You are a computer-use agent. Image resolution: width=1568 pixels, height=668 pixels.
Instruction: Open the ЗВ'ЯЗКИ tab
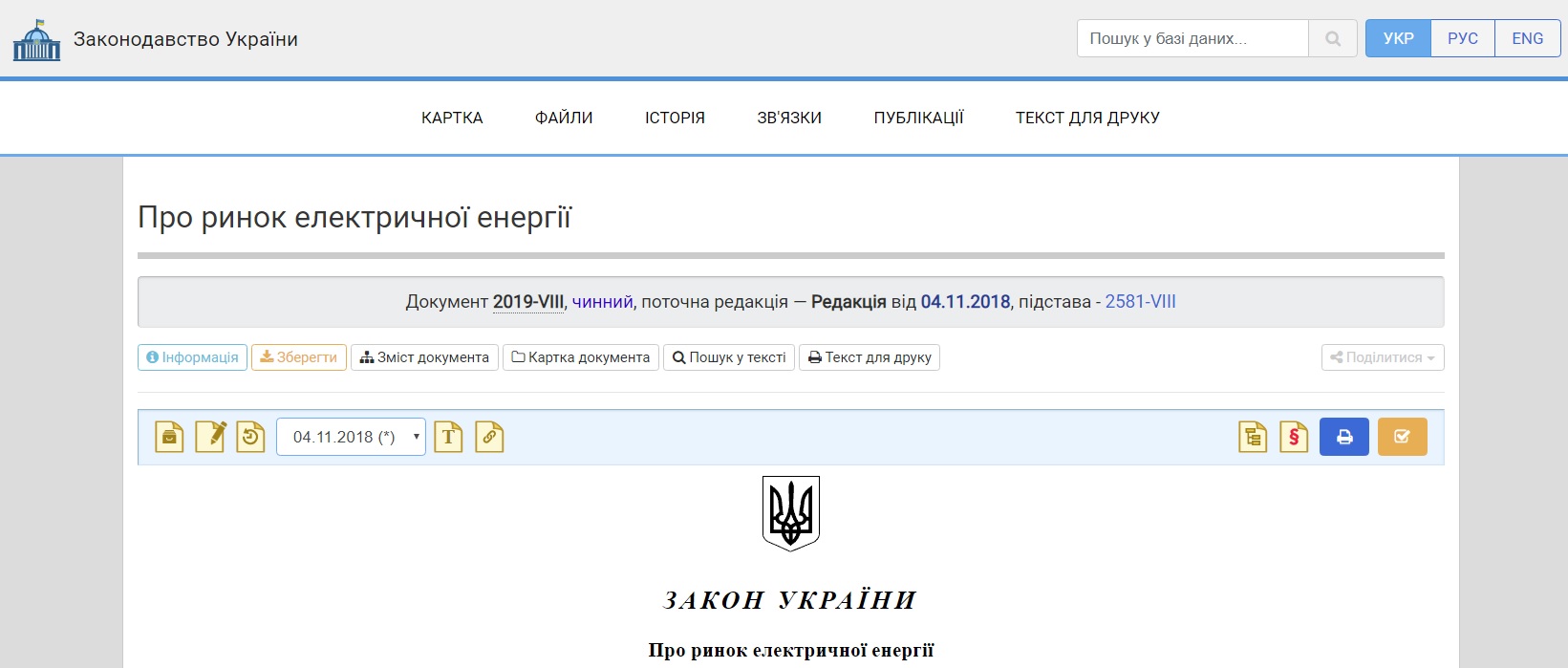789,118
